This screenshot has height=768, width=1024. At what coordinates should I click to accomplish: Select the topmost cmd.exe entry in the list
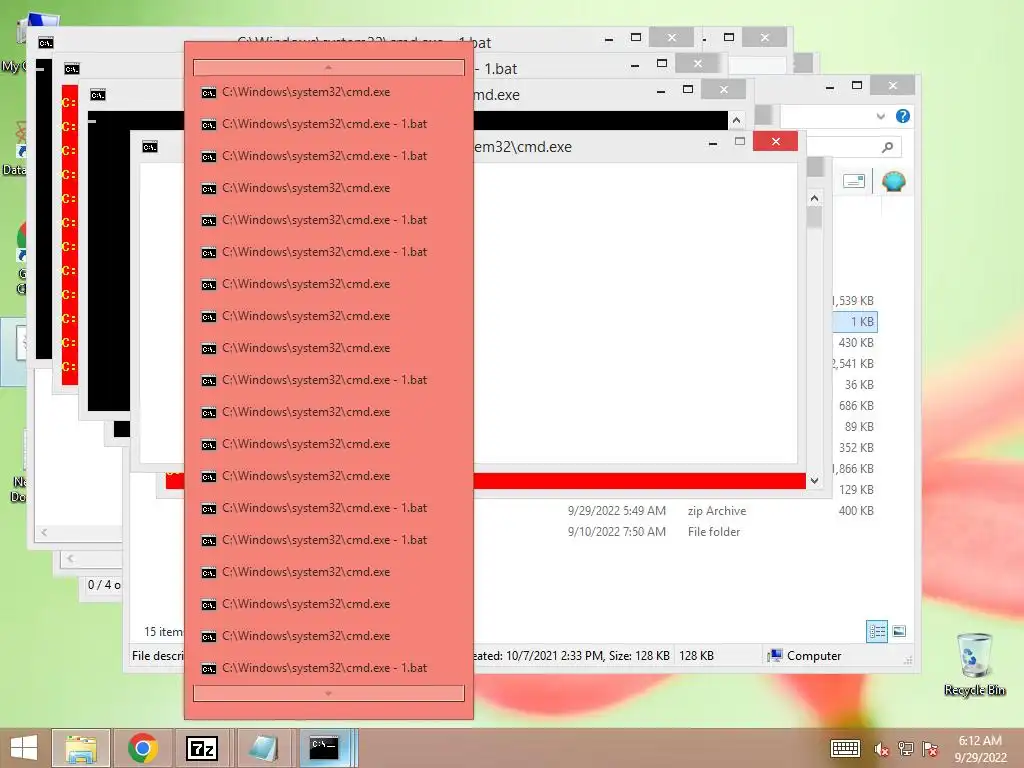click(329, 92)
